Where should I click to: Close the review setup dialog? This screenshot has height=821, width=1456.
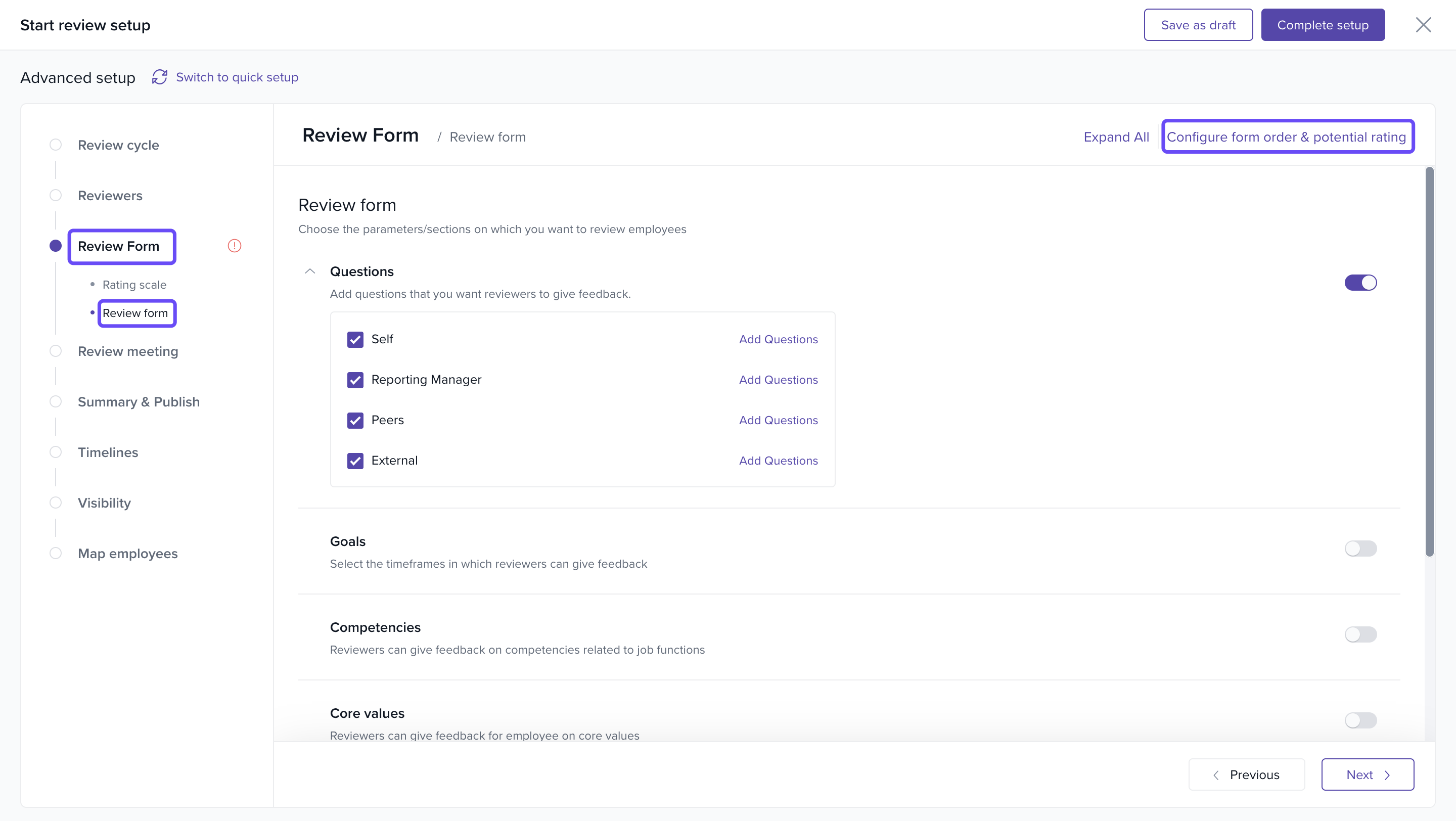(x=1423, y=25)
